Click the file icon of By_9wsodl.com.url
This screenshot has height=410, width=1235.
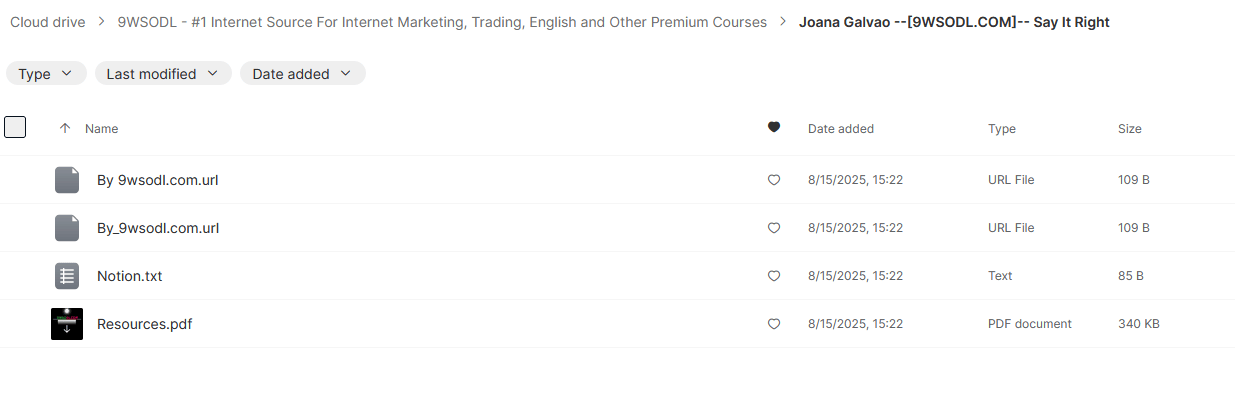point(67,228)
